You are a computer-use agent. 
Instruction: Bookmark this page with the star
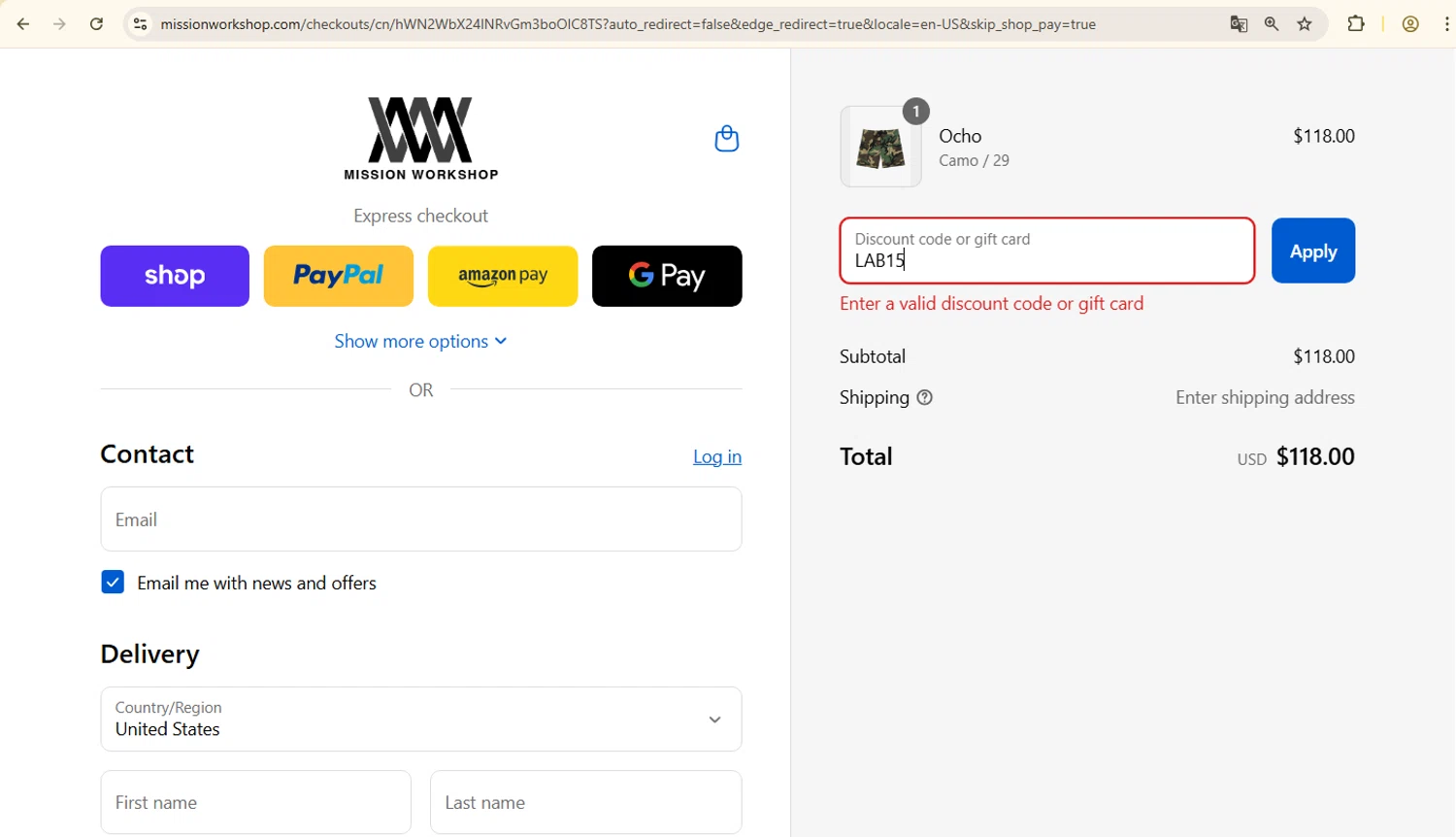[1305, 24]
